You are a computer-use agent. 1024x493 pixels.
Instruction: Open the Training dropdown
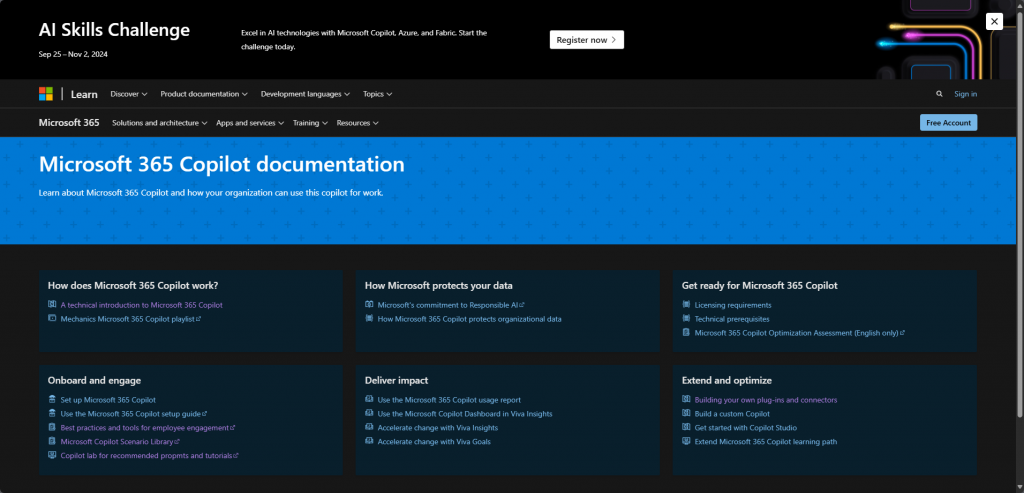point(310,123)
